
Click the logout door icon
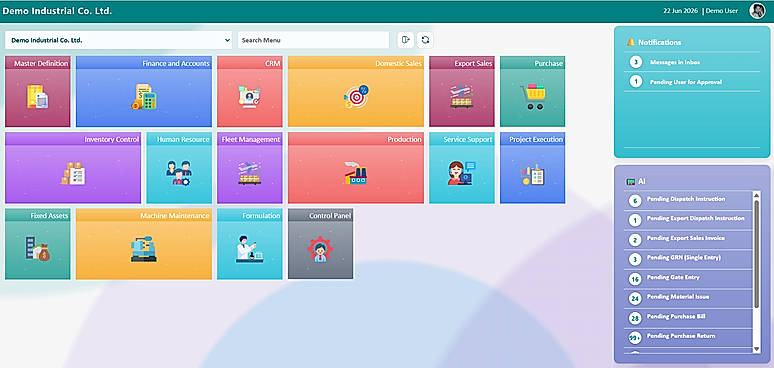[406, 40]
